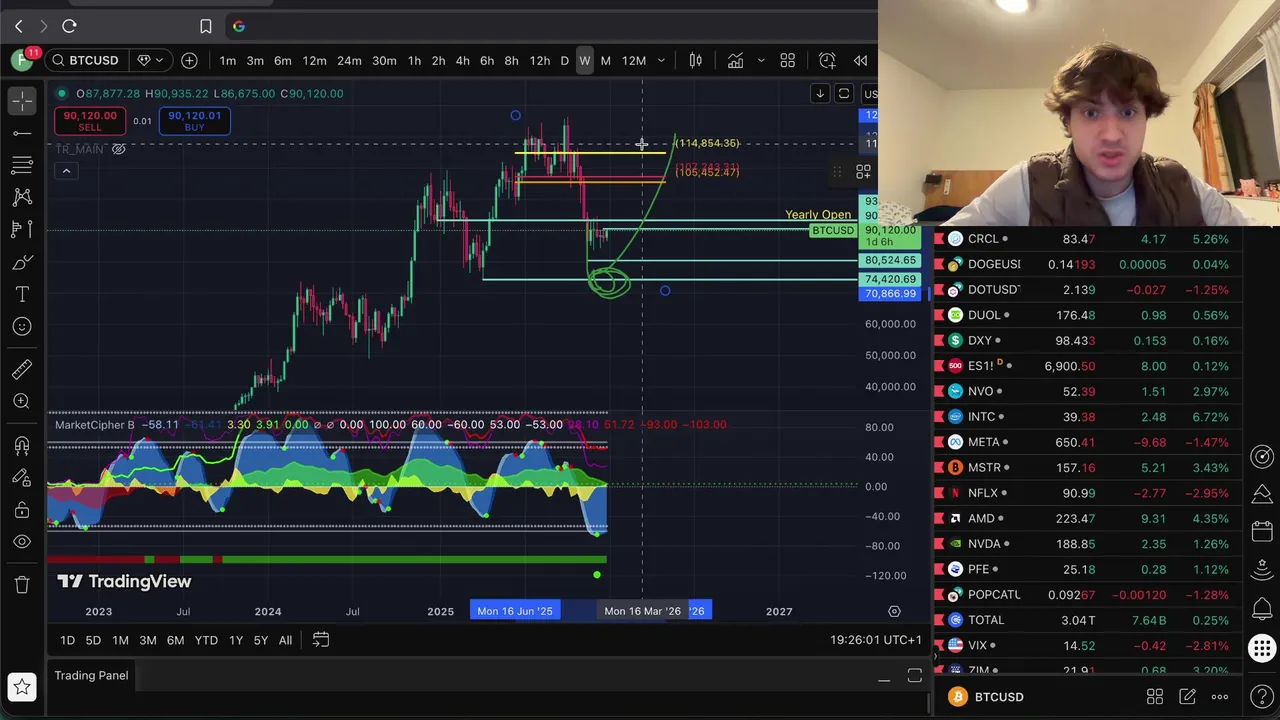1280x720 pixels.
Task: Select the 5Y date range
Action: pos(260,640)
